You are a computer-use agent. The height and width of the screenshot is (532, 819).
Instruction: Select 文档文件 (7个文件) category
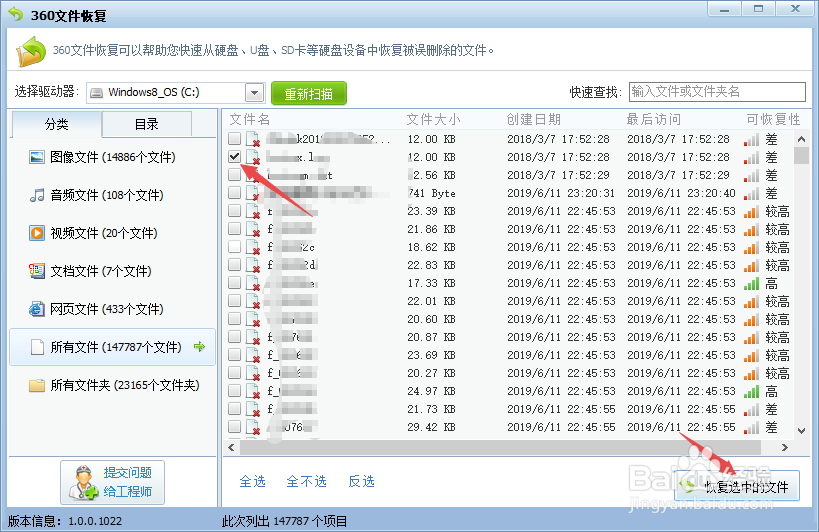[112, 271]
